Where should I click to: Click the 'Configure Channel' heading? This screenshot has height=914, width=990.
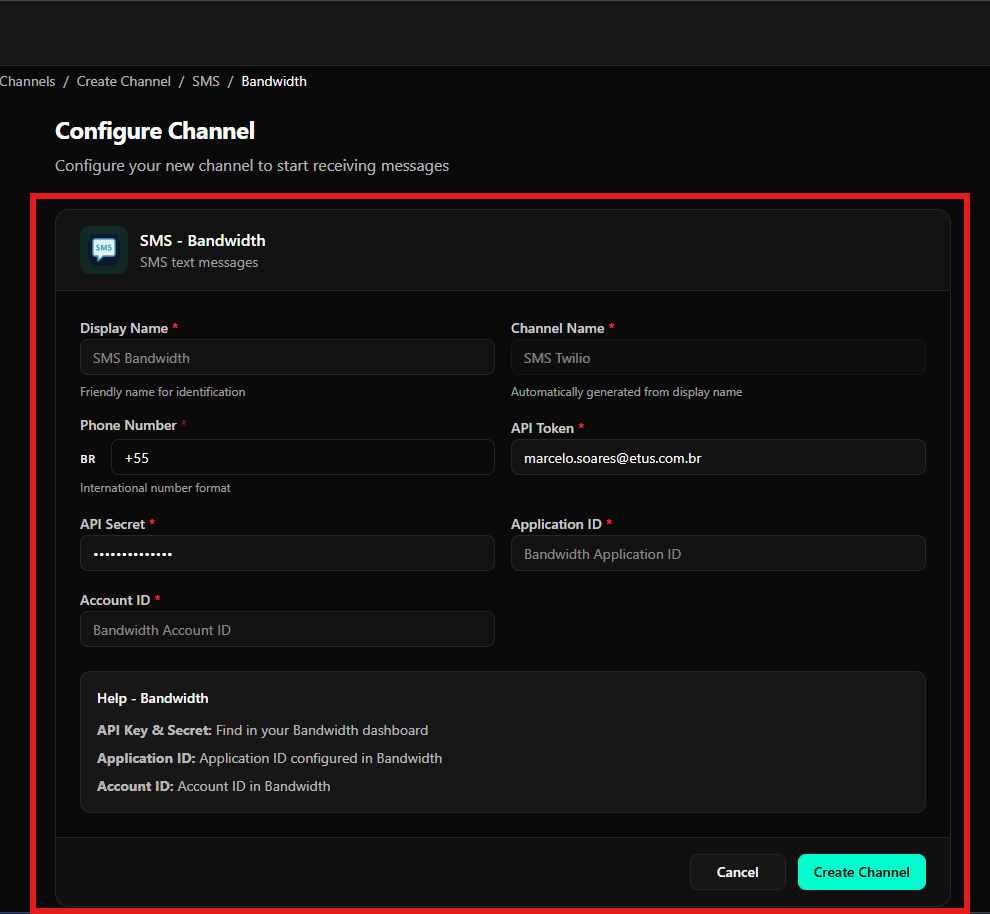point(155,131)
